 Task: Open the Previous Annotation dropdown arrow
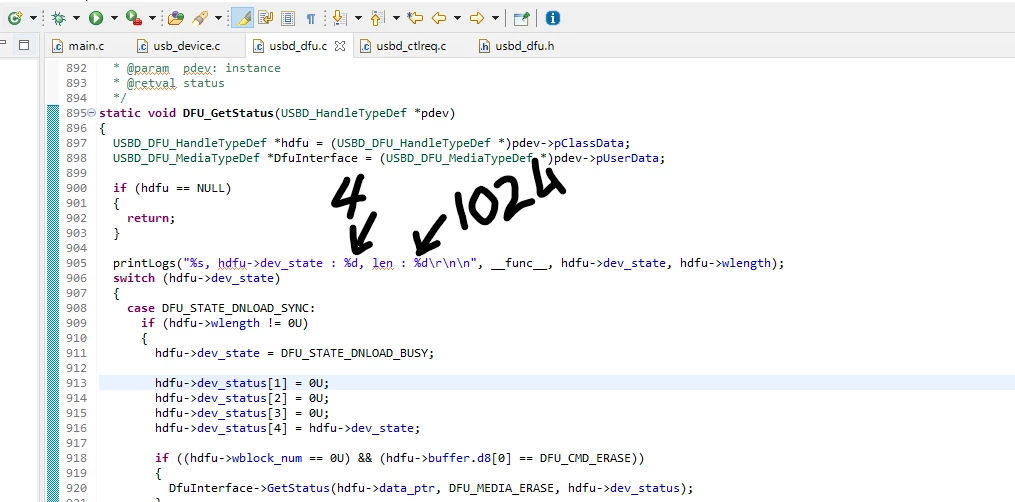click(x=396, y=18)
